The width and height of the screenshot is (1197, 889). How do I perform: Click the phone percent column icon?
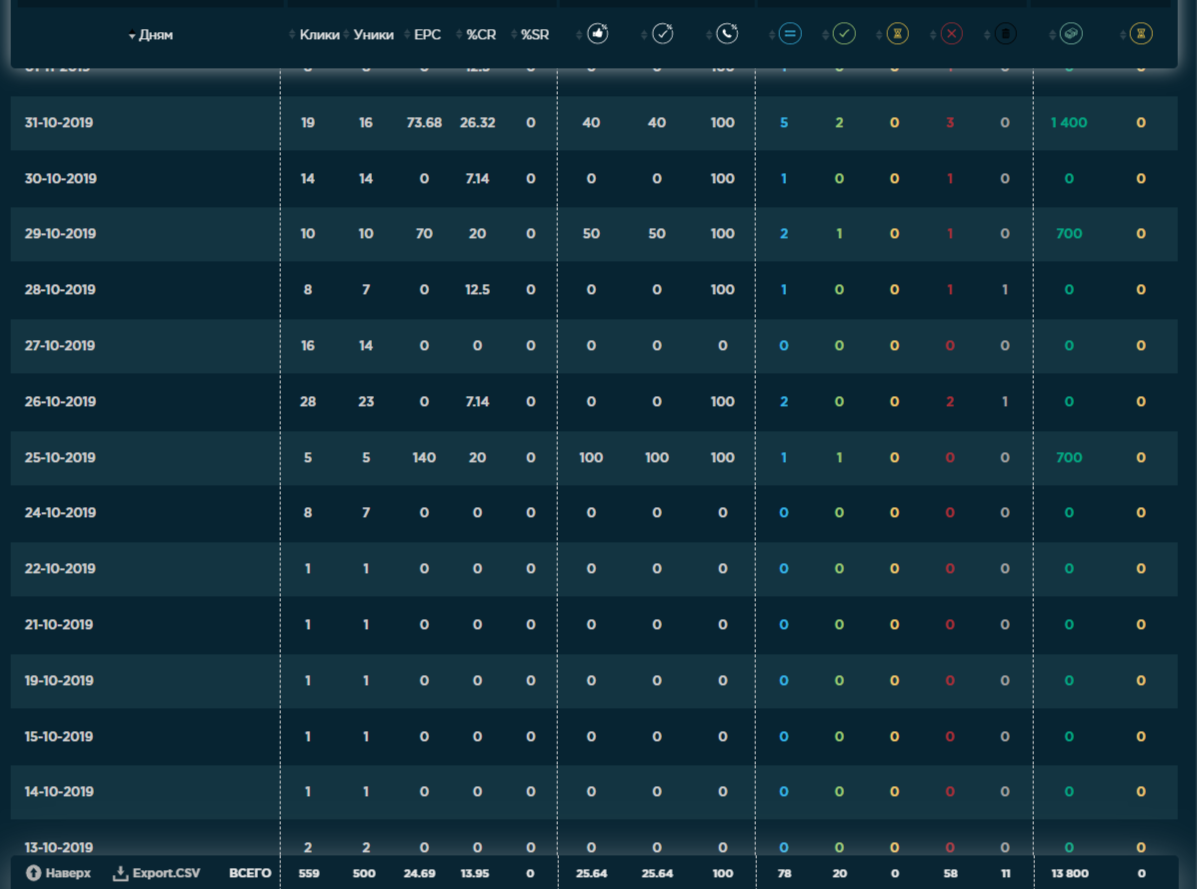tap(727, 34)
